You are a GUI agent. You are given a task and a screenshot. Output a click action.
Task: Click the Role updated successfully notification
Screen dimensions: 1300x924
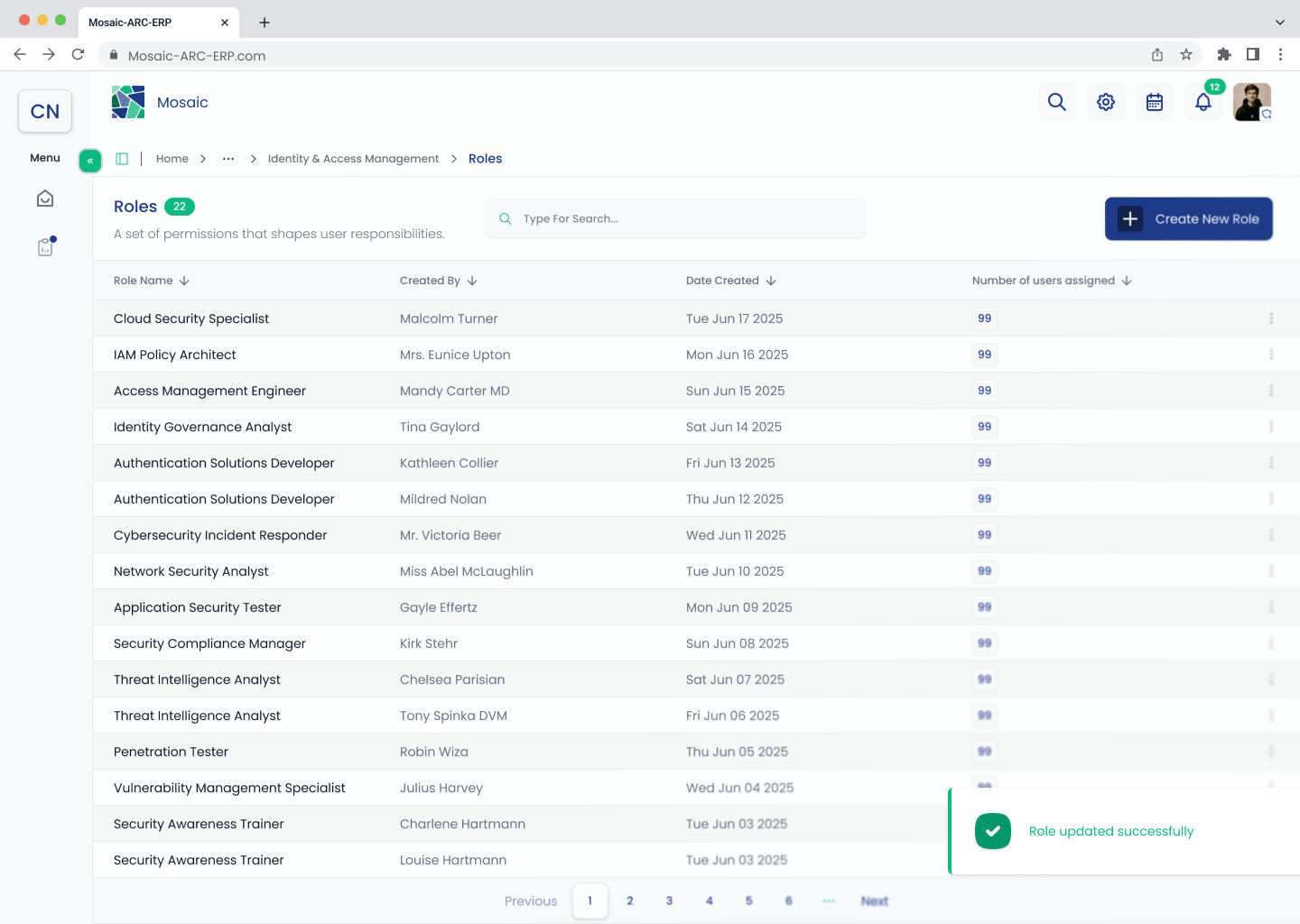click(1124, 831)
